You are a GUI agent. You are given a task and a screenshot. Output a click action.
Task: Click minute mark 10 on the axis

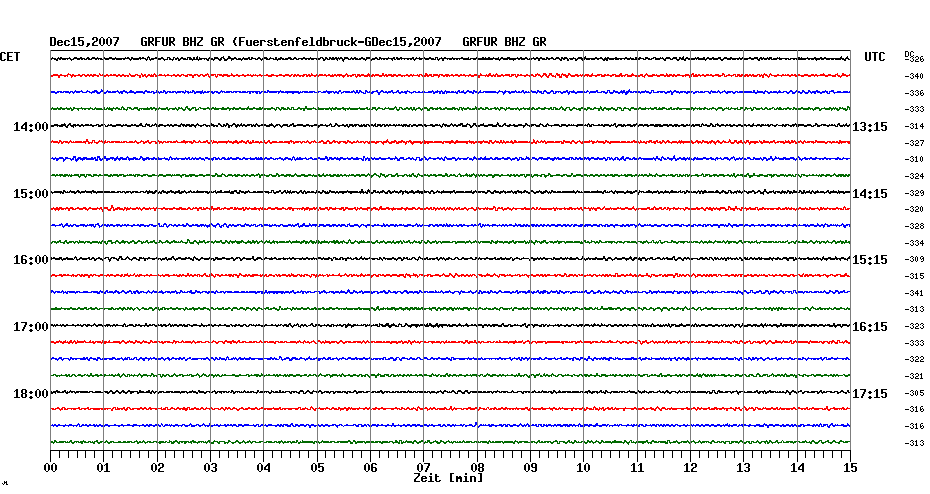[584, 468]
